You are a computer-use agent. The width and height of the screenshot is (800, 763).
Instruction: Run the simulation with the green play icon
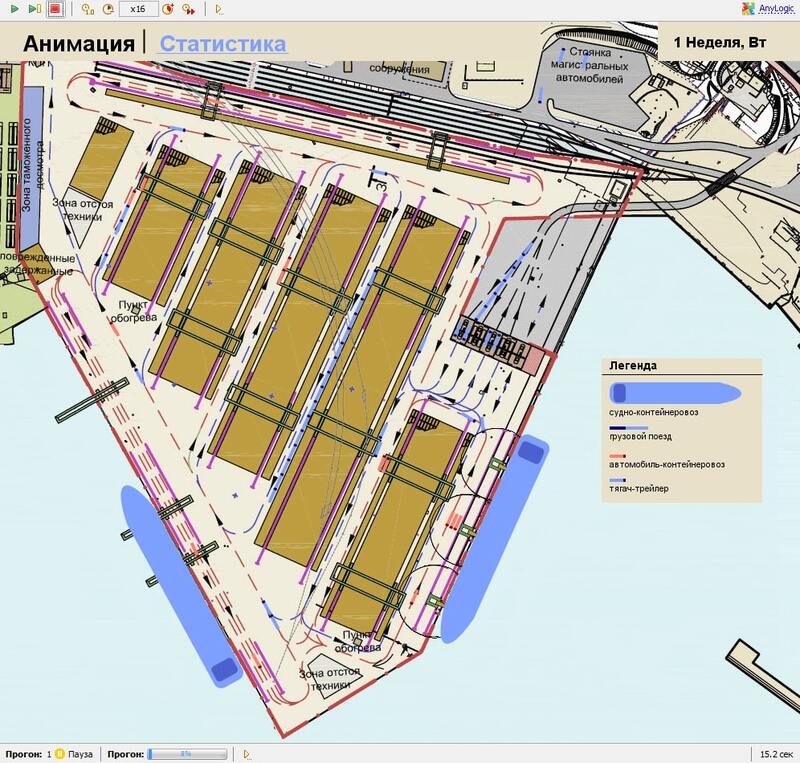coord(16,9)
